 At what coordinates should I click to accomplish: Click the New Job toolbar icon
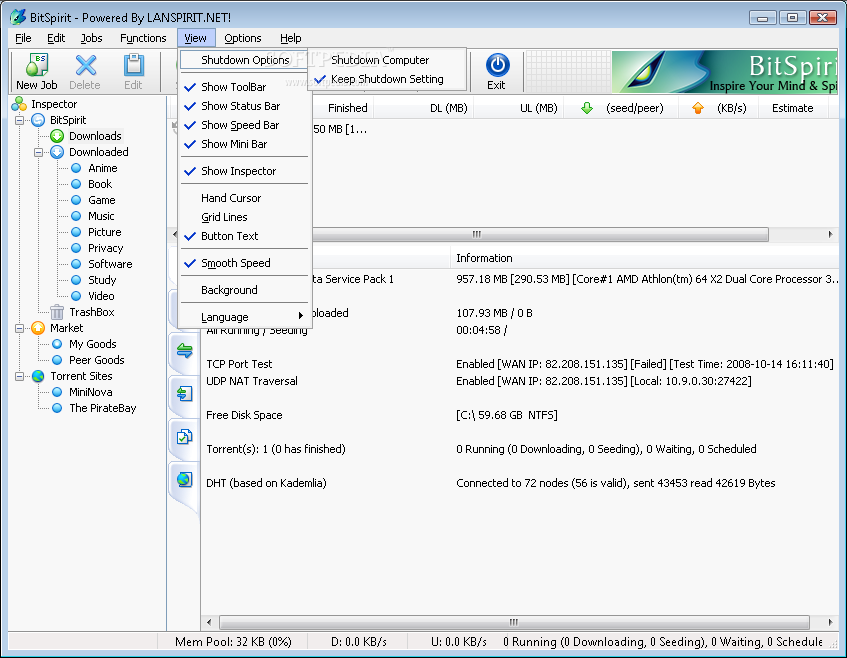37,65
